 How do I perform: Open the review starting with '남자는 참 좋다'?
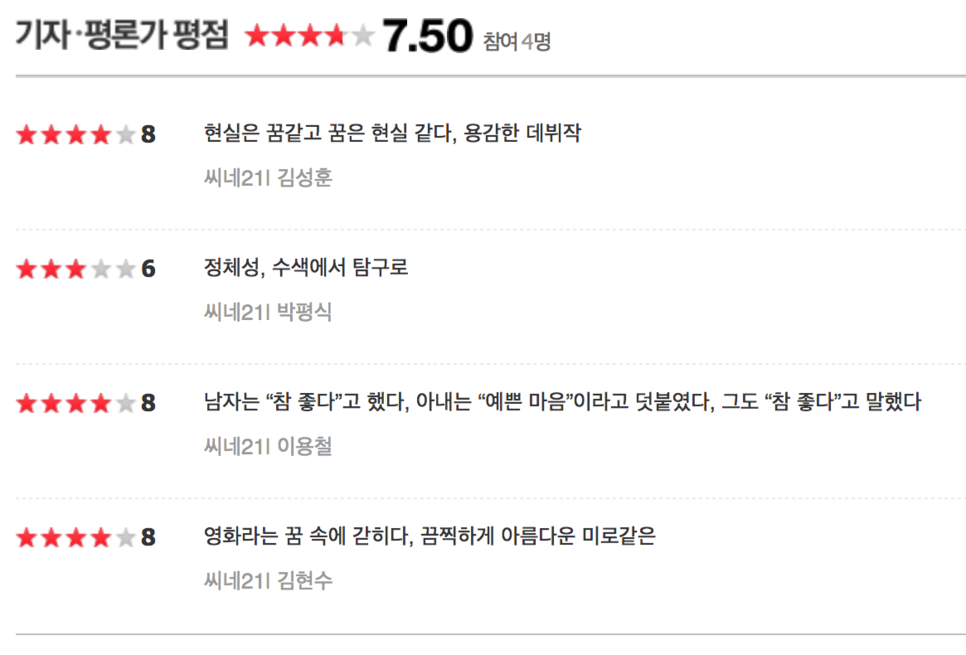[x=562, y=402]
